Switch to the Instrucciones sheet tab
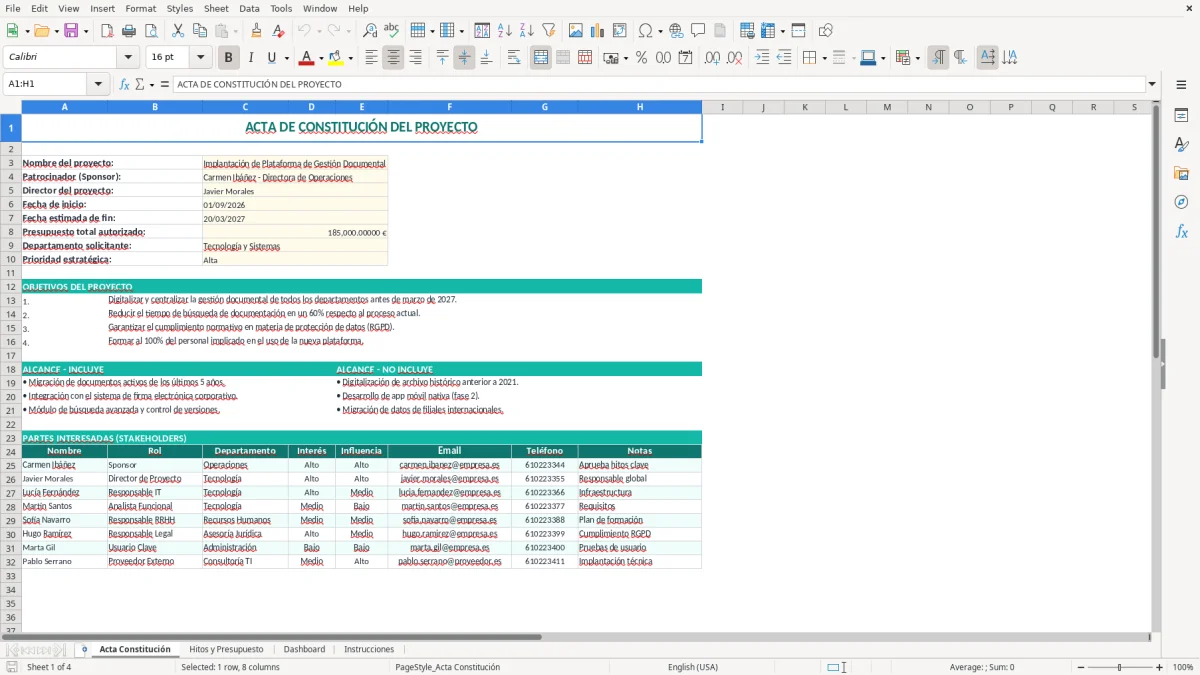This screenshot has width=1200, height=675. click(x=369, y=649)
